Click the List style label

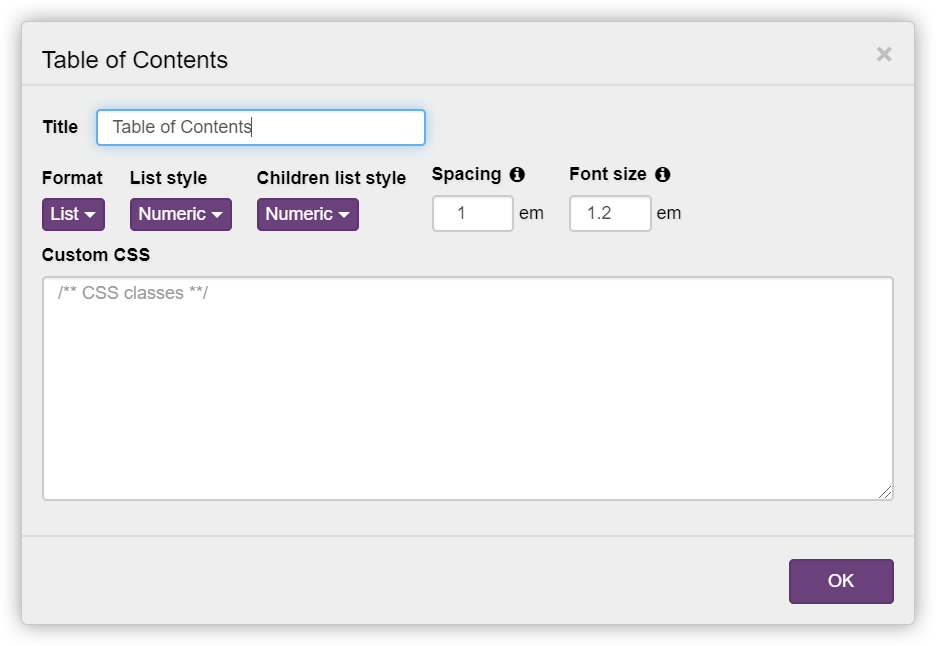point(168,178)
